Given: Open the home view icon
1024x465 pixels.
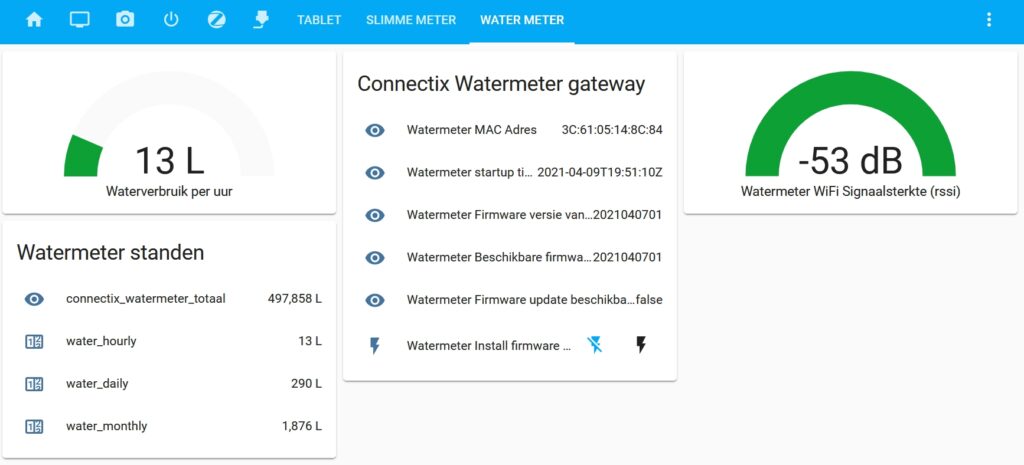Looking at the screenshot, I should click(34, 20).
